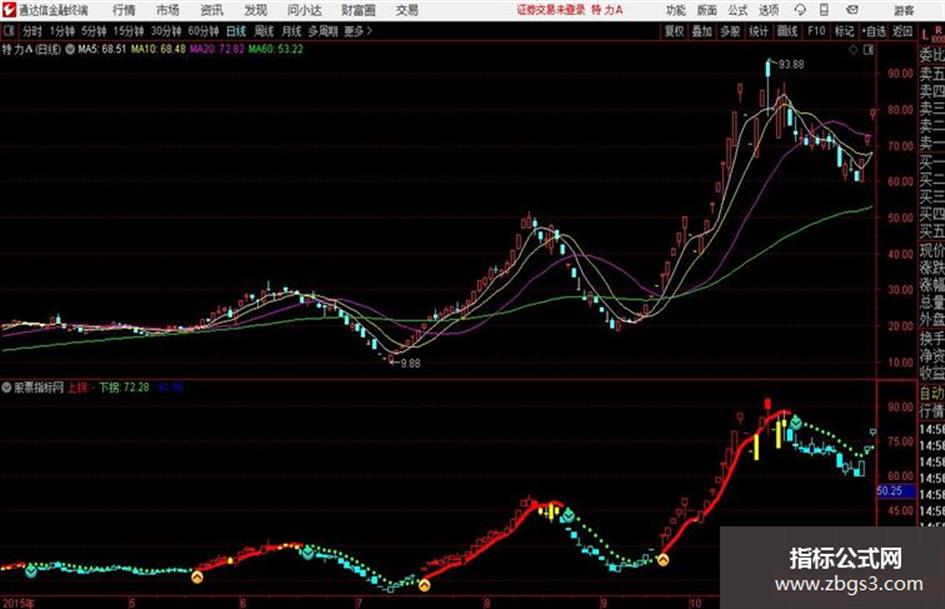Click the 返回 back button

pyautogui.click(x=902, y=31)
